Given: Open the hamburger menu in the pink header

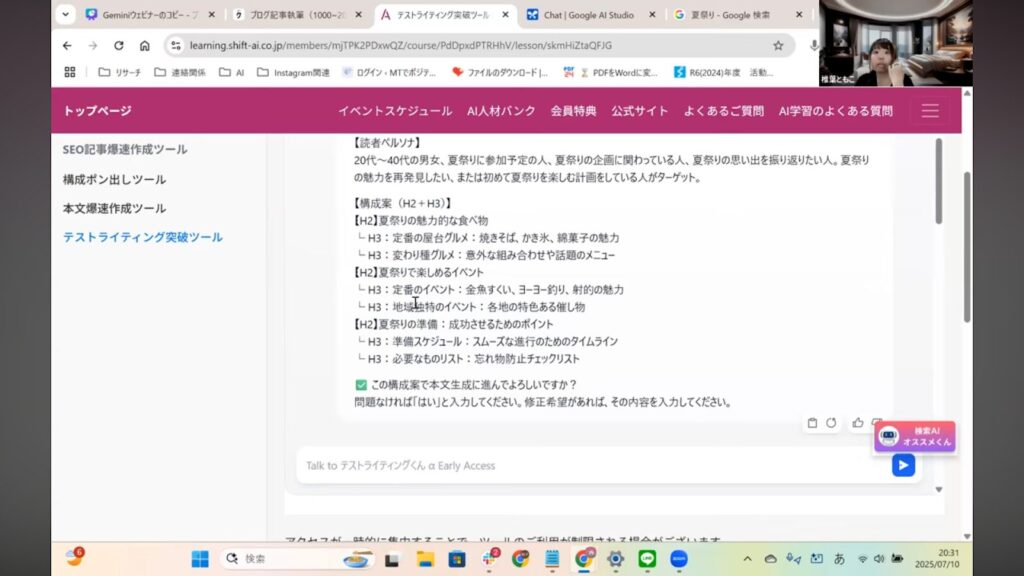Looking at the screenshot, I should (x=930, y=111).
